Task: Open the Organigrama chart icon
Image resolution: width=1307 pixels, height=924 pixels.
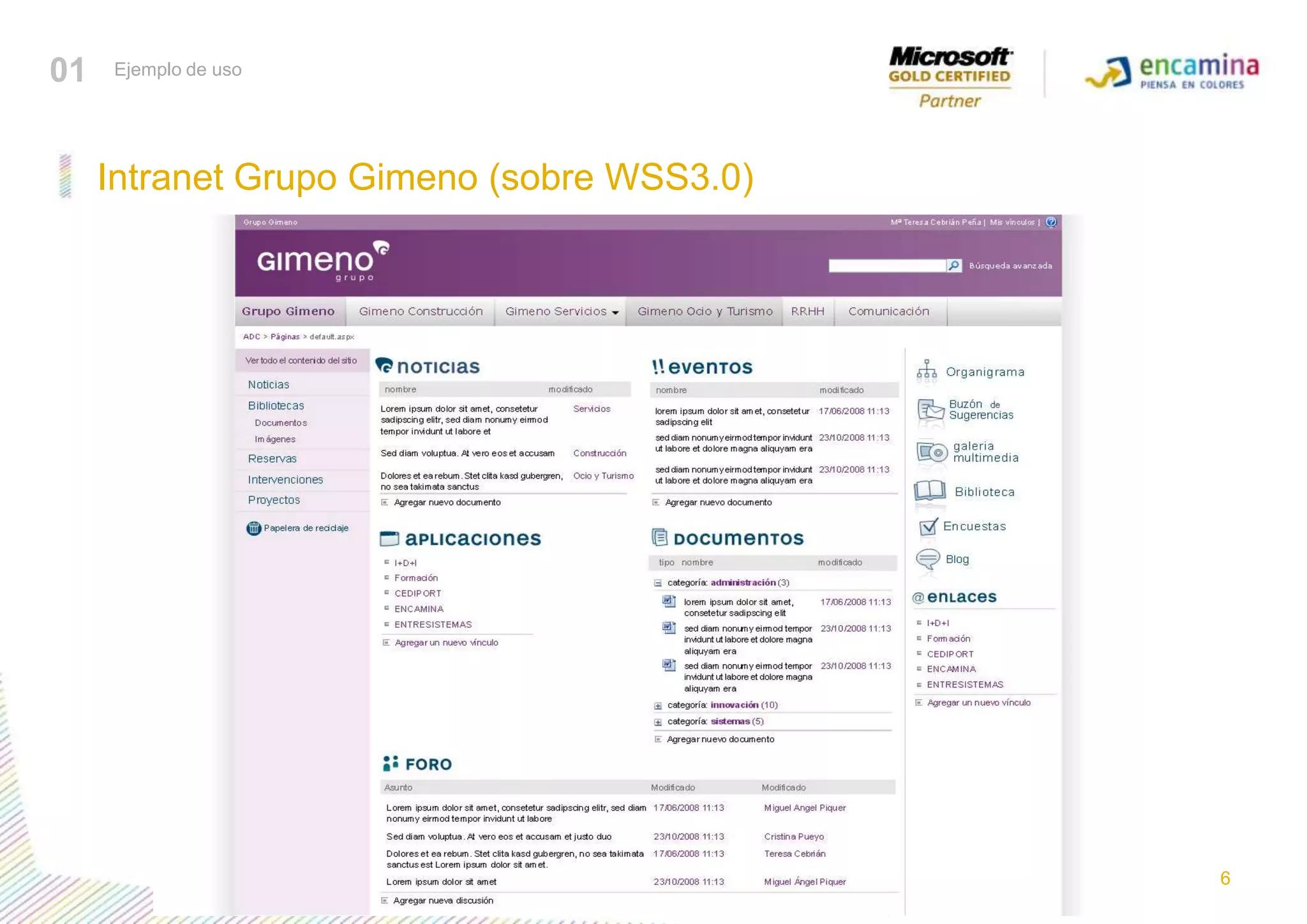Action: pos(927,371)
